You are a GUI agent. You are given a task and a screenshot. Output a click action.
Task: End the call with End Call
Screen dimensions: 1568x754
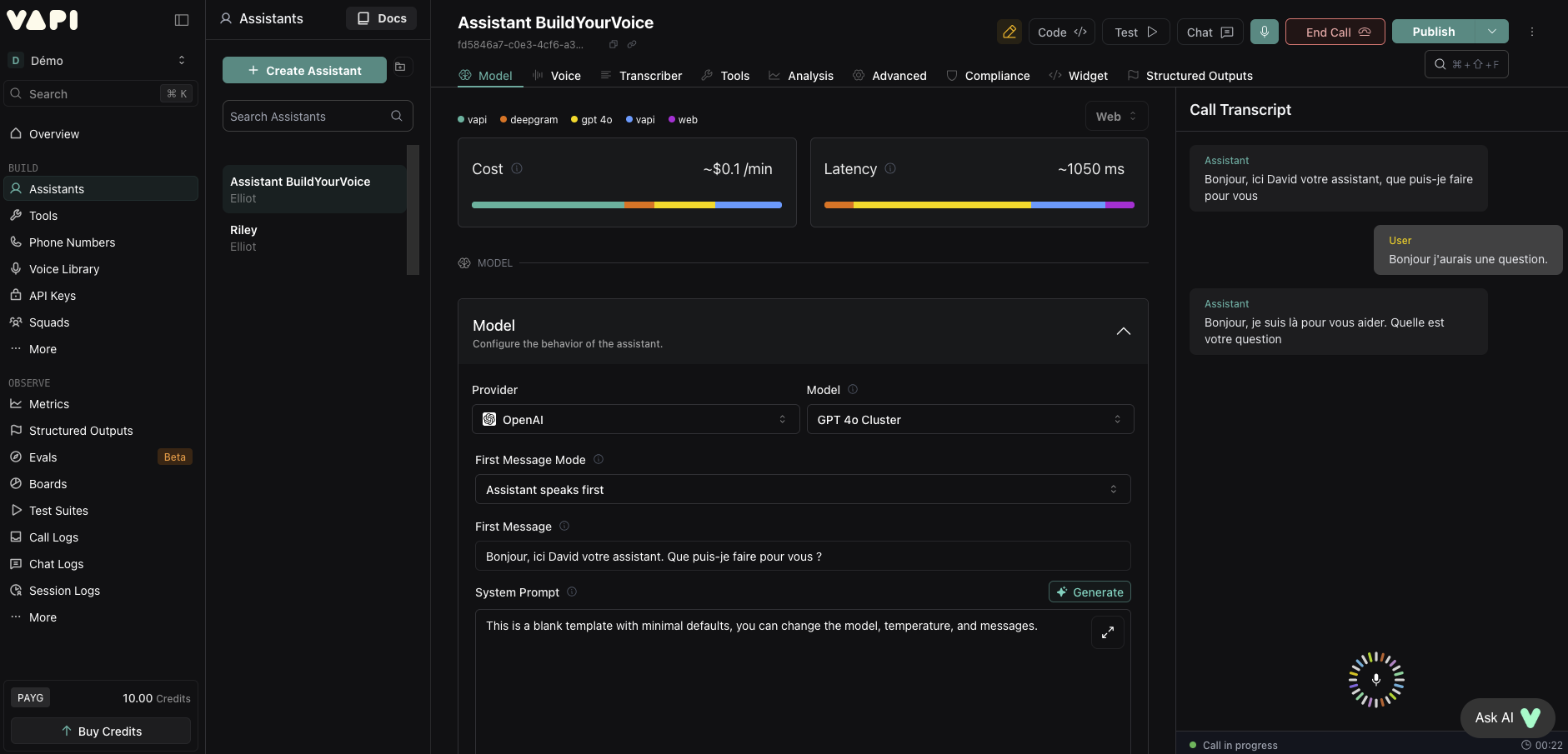1335,32
